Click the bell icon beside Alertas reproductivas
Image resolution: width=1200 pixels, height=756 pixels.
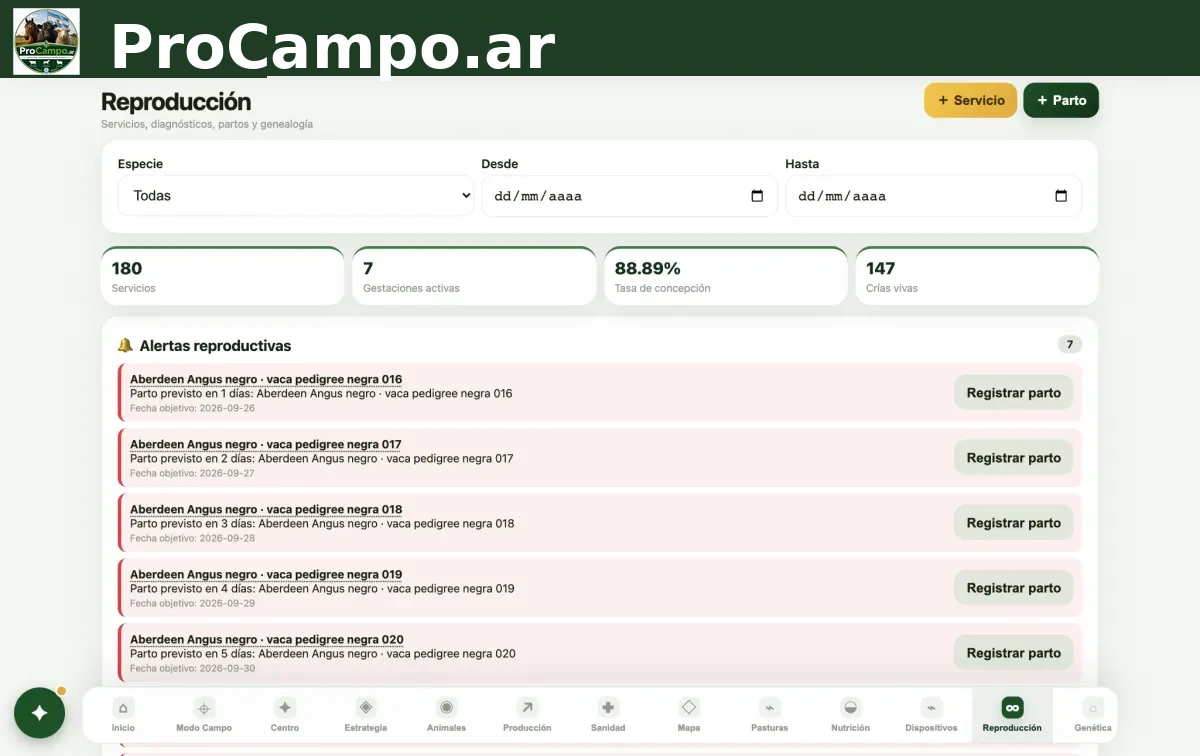click(125, 345)
